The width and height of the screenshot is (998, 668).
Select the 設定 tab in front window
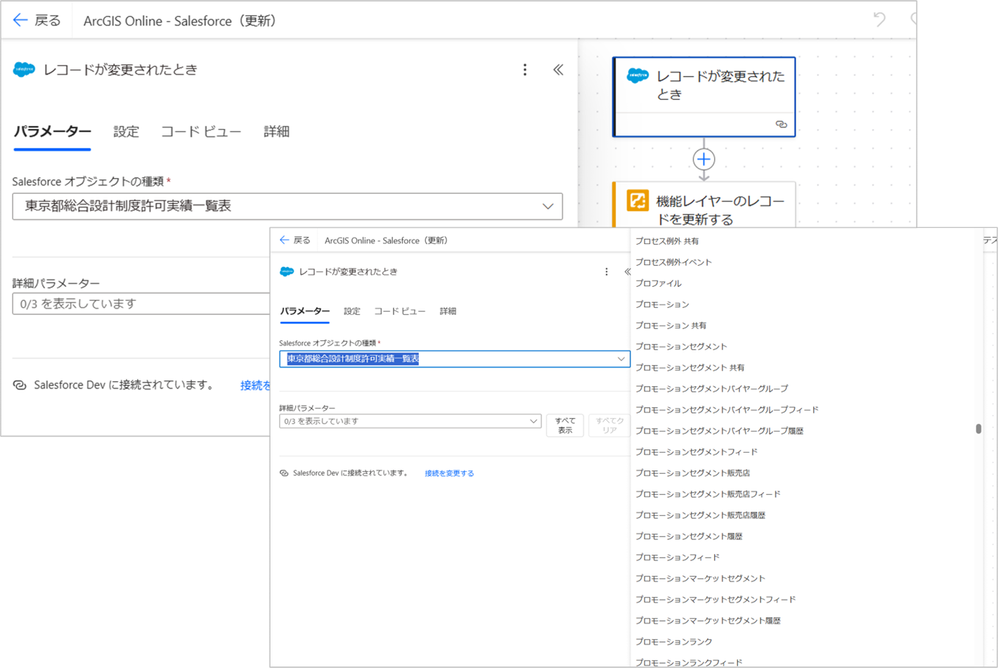tap(352, 311)
